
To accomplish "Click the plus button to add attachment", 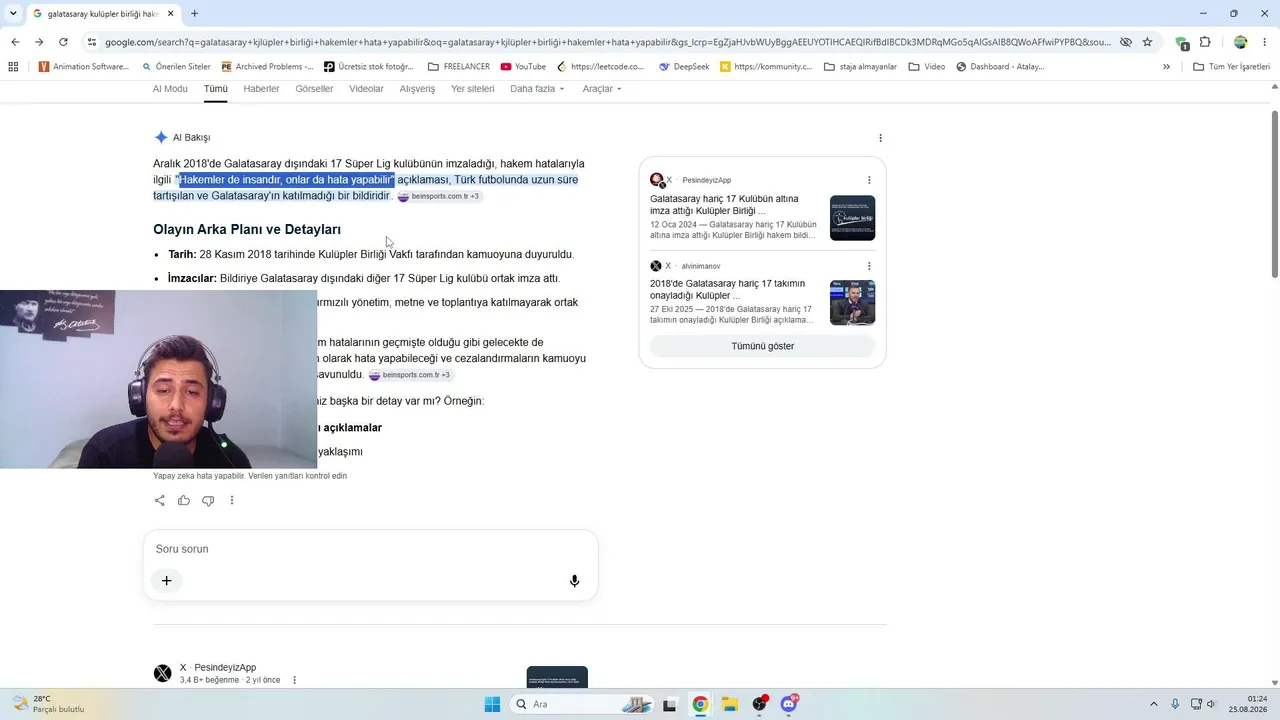I will click(167, 581).
